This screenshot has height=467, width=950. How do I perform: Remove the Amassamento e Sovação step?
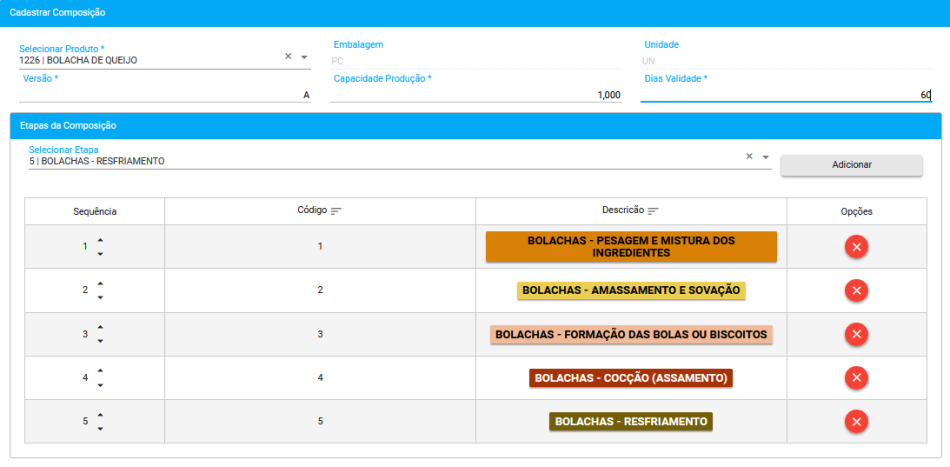click(x=856, y=290)
